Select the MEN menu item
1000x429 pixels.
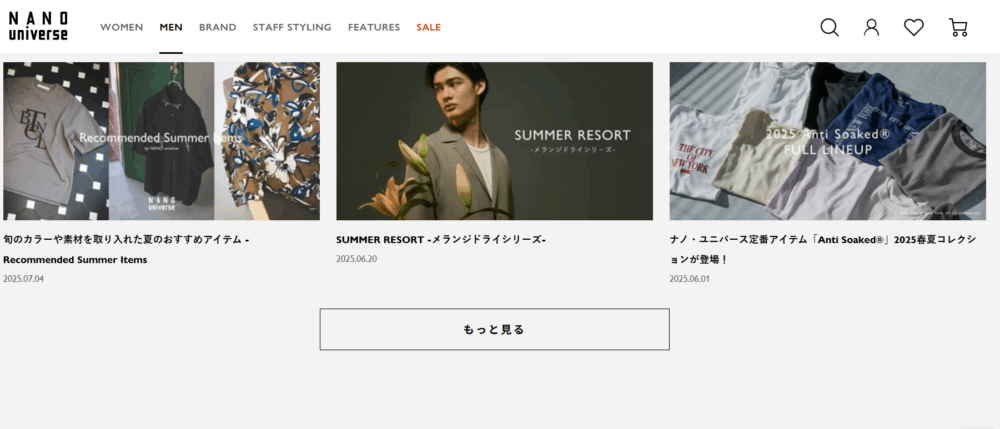(x=171, y=27)
